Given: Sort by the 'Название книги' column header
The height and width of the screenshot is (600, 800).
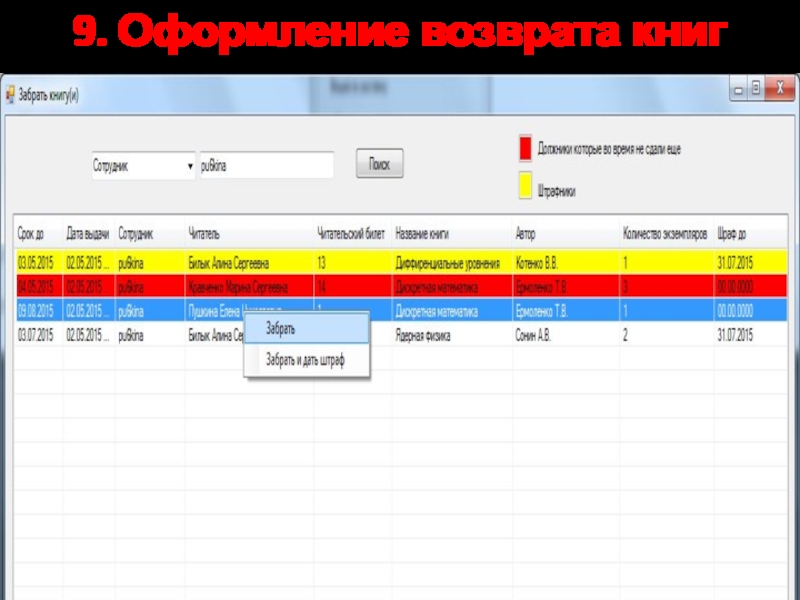Looking at the screenshot, I should pos(422,233).
